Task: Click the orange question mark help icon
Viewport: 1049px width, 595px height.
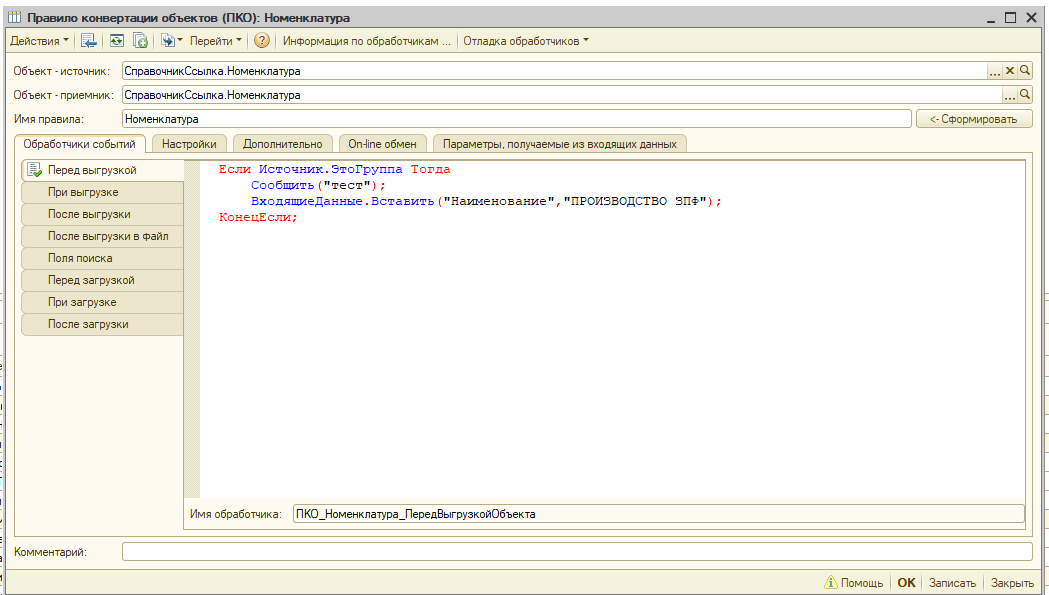Action: (262, 41)
